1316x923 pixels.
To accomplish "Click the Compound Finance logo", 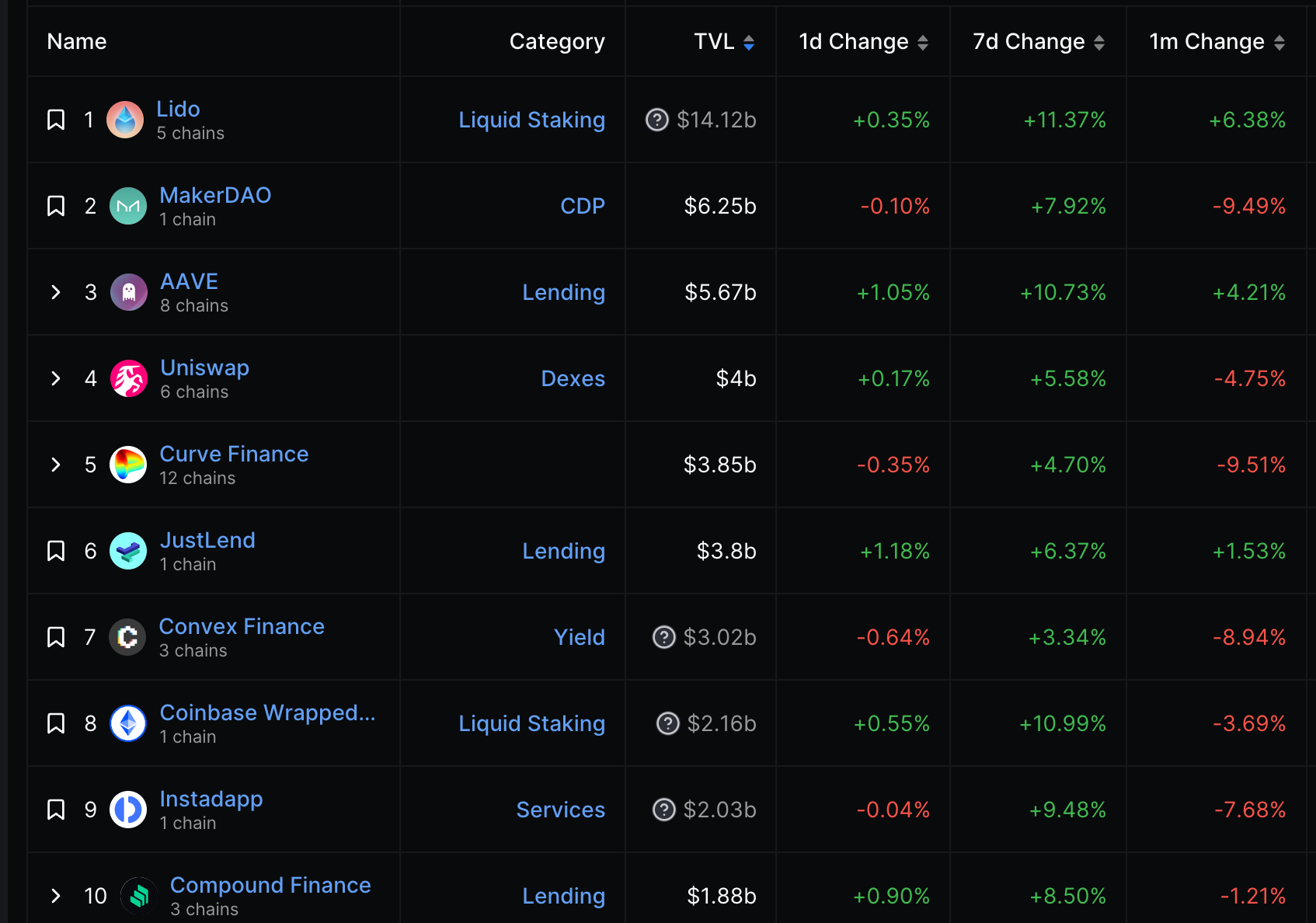I will point(139,896).
